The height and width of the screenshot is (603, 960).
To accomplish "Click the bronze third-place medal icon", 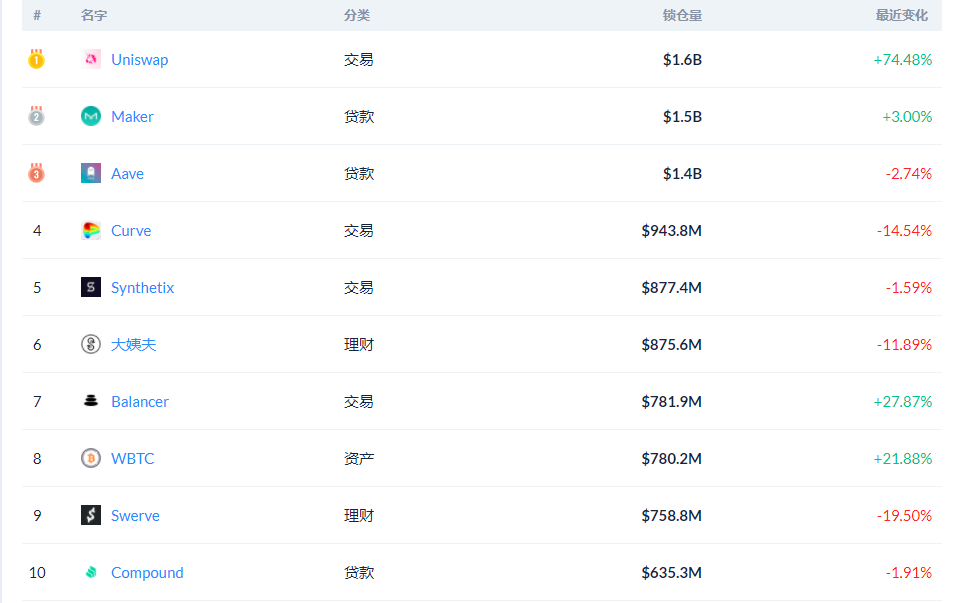I will (37, 173).
